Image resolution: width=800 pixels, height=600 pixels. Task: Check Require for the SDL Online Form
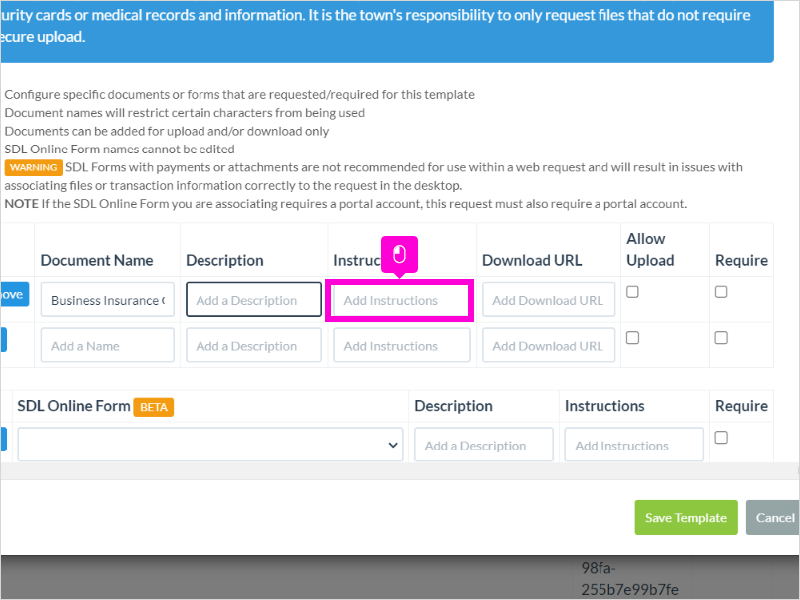tap(721, 438)
